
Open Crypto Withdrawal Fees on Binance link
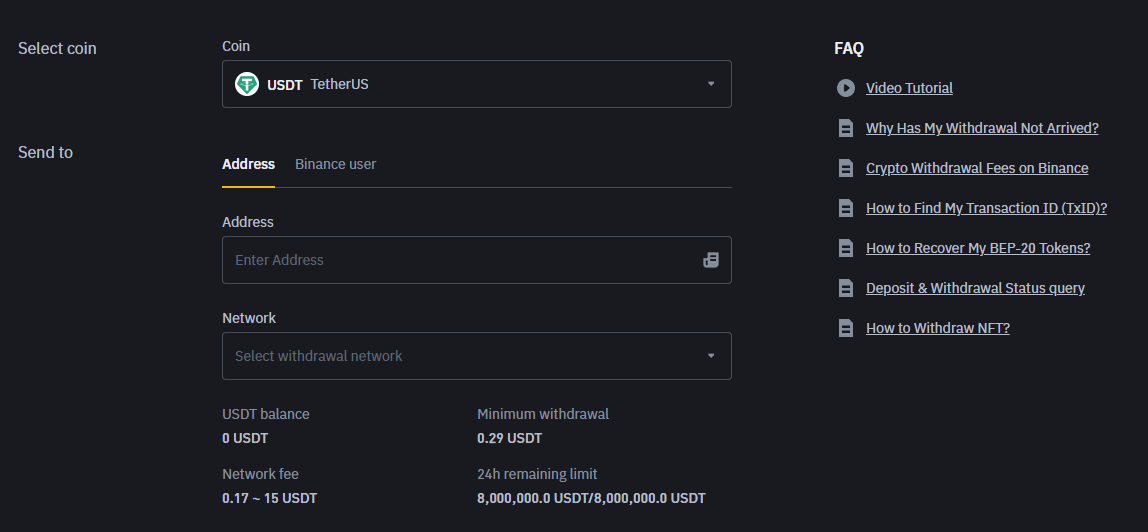pyautogui.click(x=977, y=168)
